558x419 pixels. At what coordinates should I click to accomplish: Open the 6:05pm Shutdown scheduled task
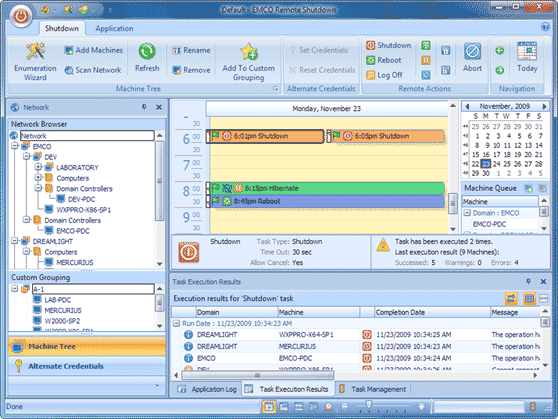coord(385,136)
